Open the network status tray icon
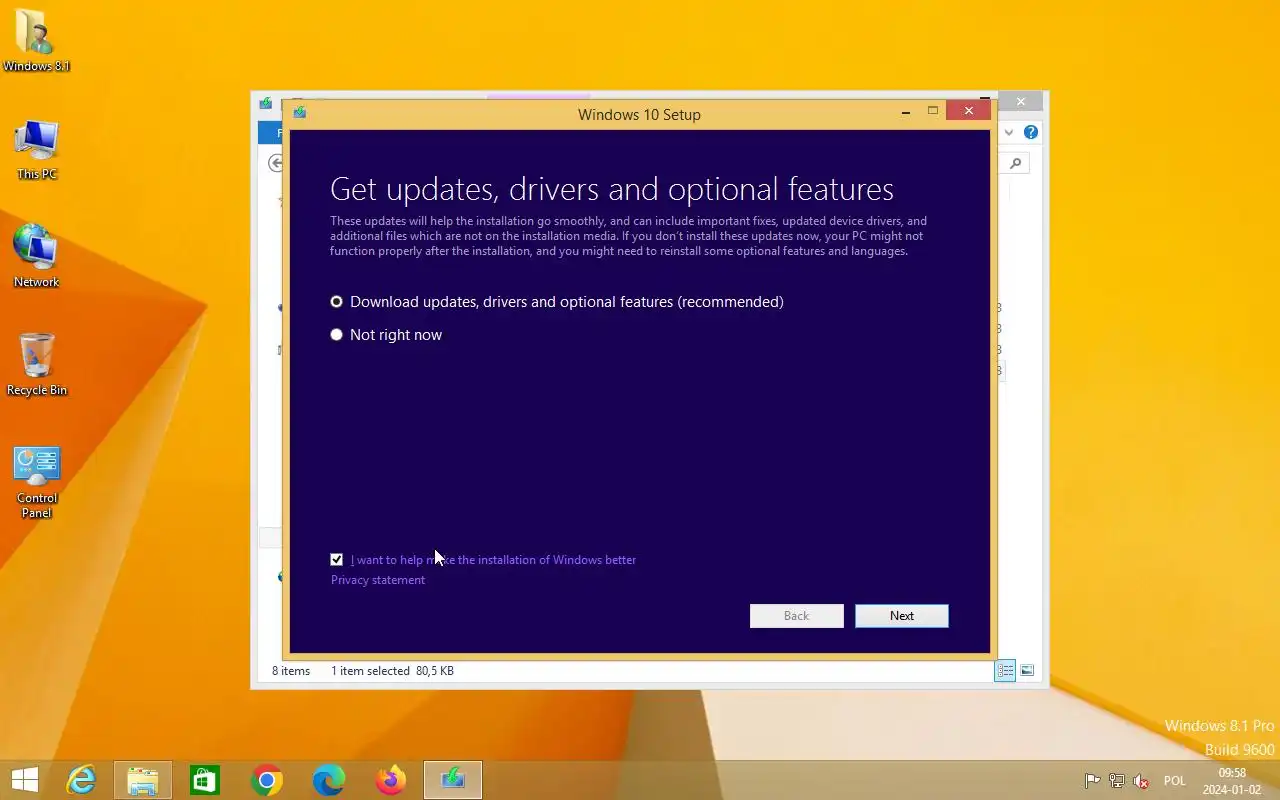This screenshot has width=1280, height=800. coord(1117,781)
